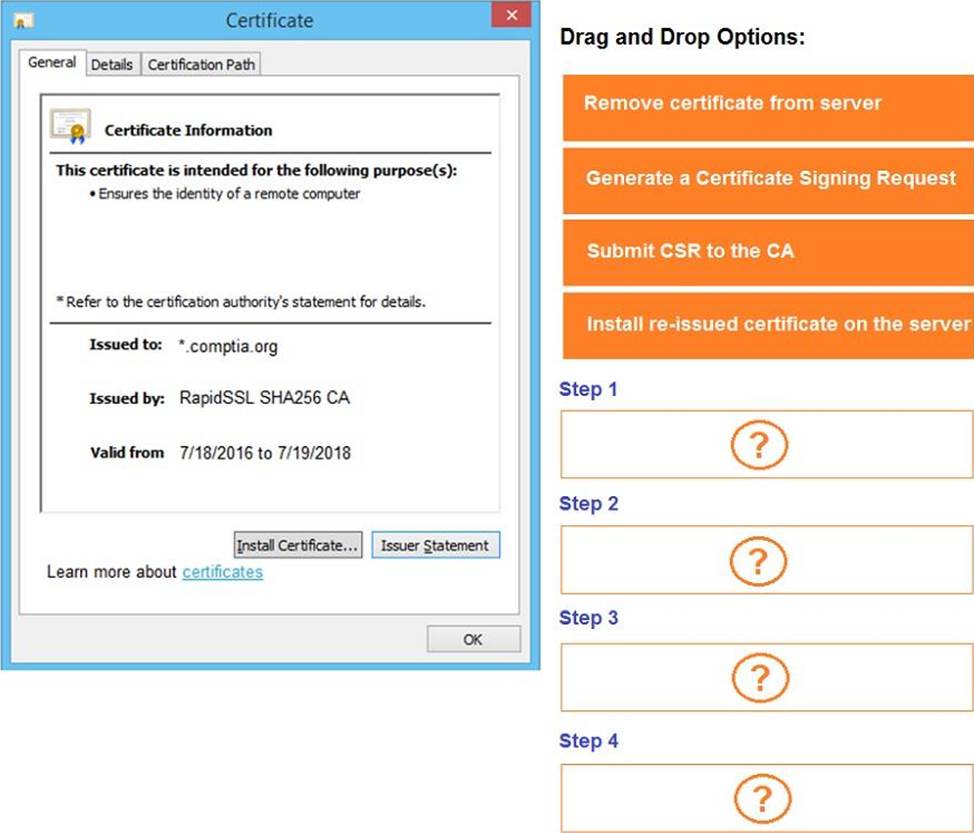
Task: Click the *.comptia.org issued-to value
Action: coord(228,347)
